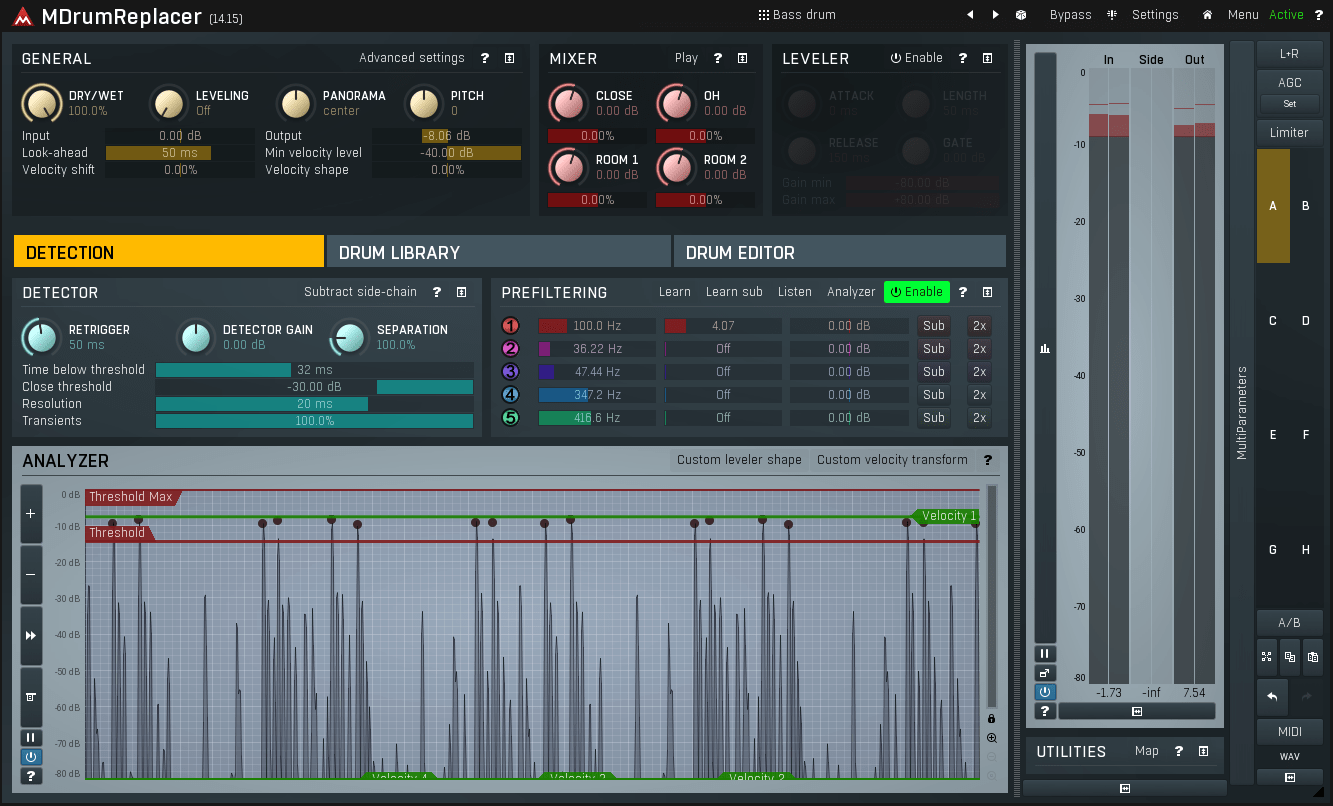Zoom out analyzer with minus button
1333x806 pixels.
[31, 574]
